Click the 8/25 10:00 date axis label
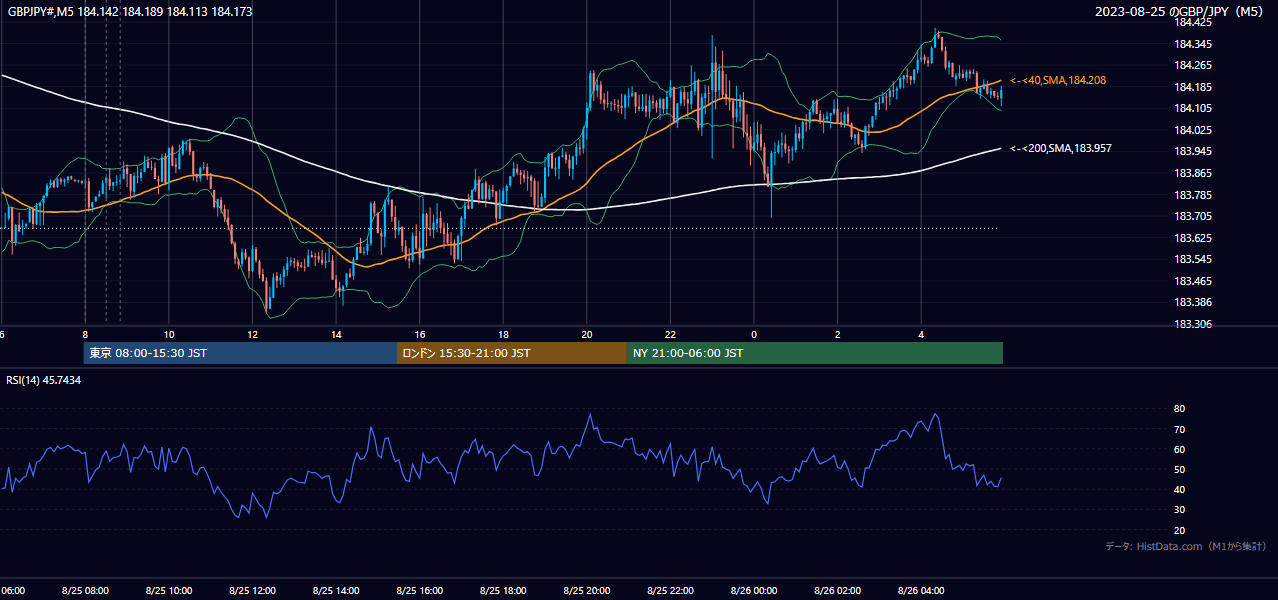 coord(169,590)
